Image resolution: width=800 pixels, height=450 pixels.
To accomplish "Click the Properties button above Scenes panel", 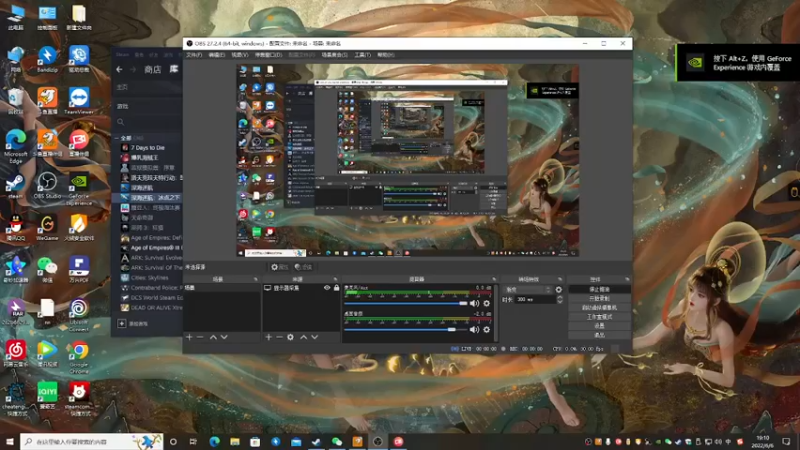I will coord(279,267).
